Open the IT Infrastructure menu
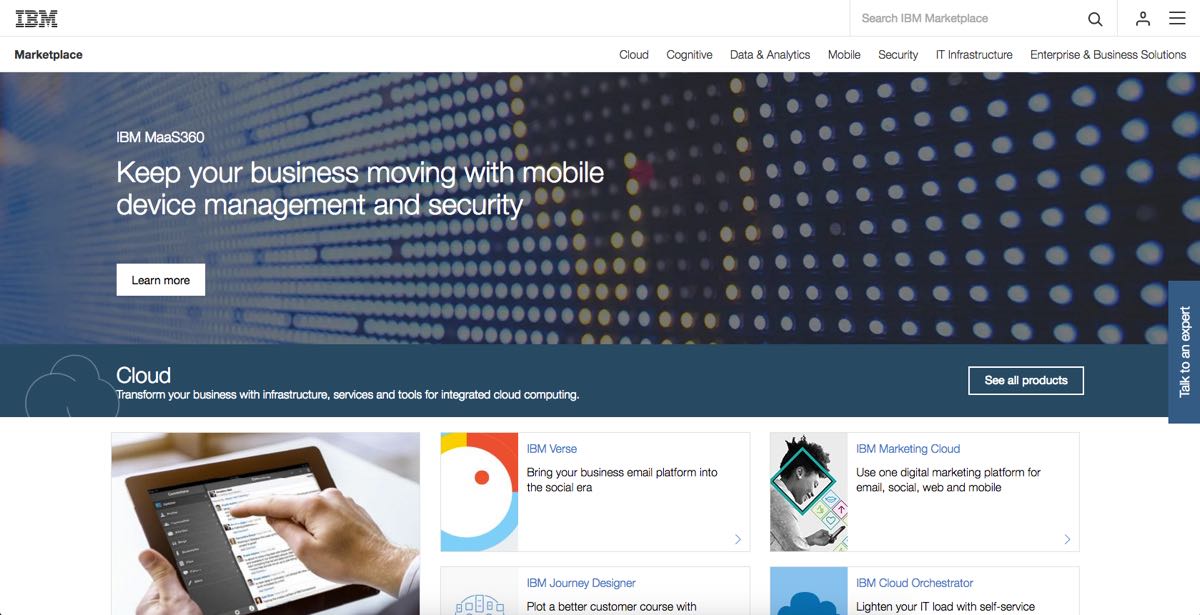The height and width of the screenshot is (615, 1200). tap(974, 55)
